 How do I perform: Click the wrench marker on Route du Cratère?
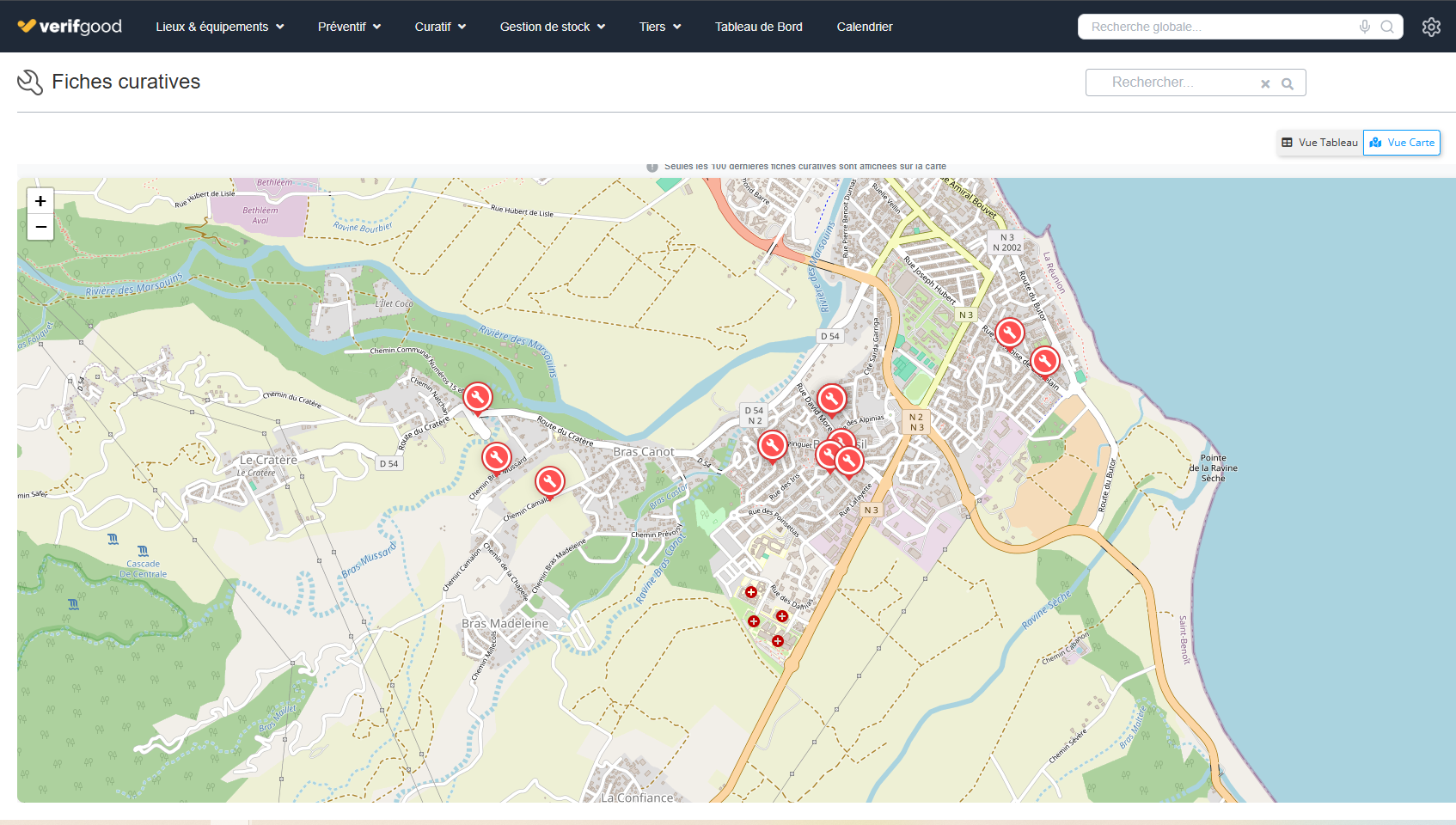(x=477, y=397)
